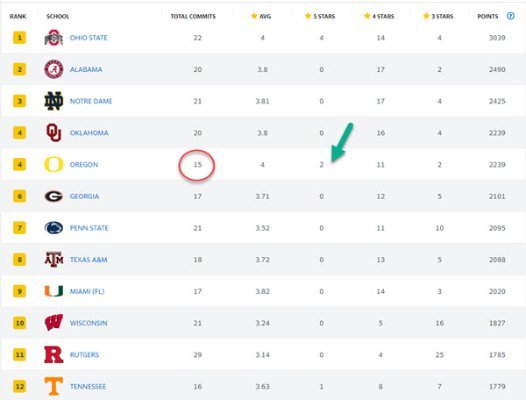The width and height of the screenshot is (526, 400).
Task: Open the Texas A&M school link
Action: pos(89,259)
